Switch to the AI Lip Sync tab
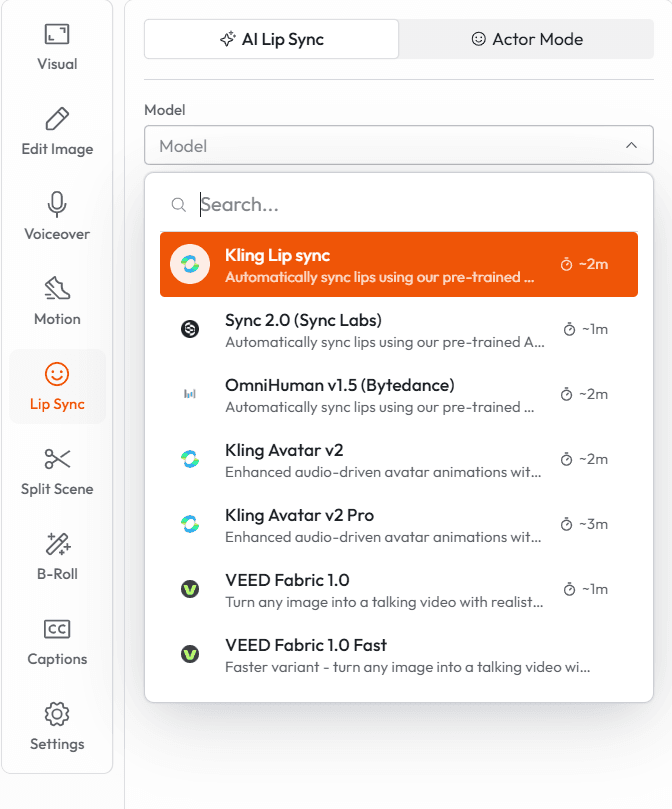The image size is (672, 809). [271, 39]
